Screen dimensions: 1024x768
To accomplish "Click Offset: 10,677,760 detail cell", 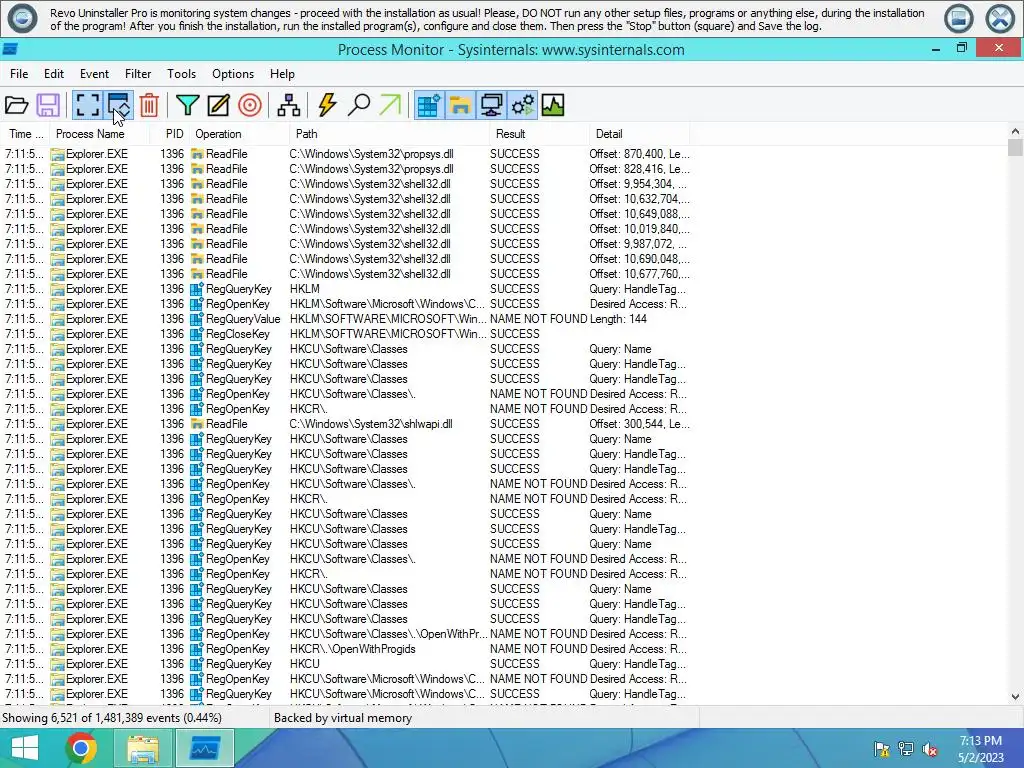I will pos(639,274).
